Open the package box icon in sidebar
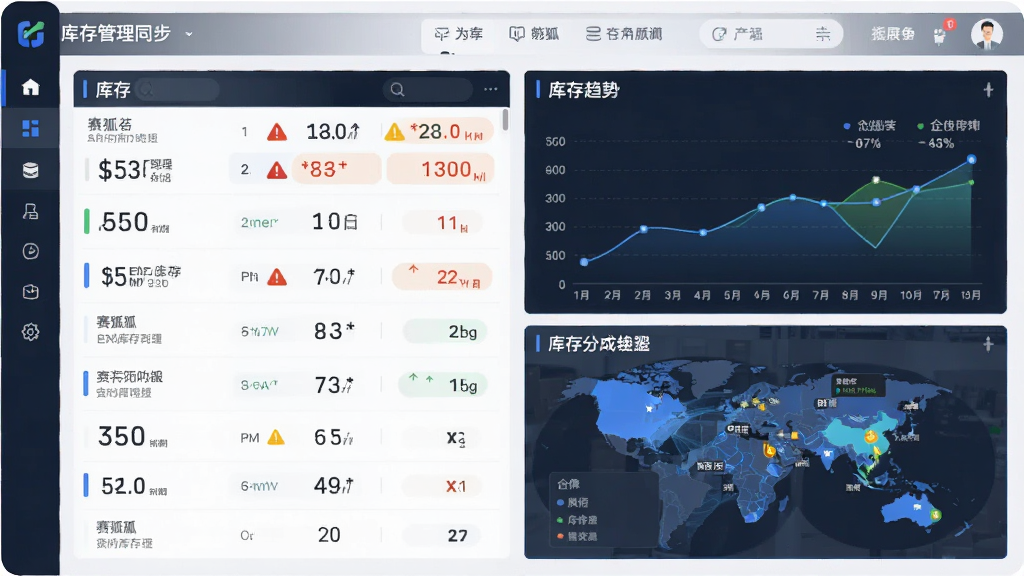 31,291
